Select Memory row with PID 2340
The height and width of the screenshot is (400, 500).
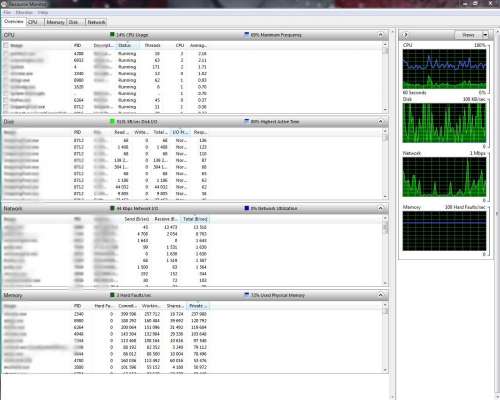coord(106,314)
